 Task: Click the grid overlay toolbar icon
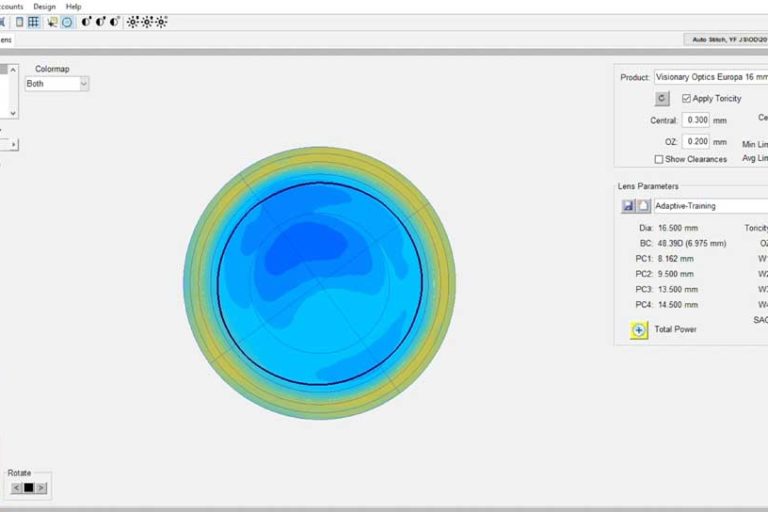click(x=33, y=21)
